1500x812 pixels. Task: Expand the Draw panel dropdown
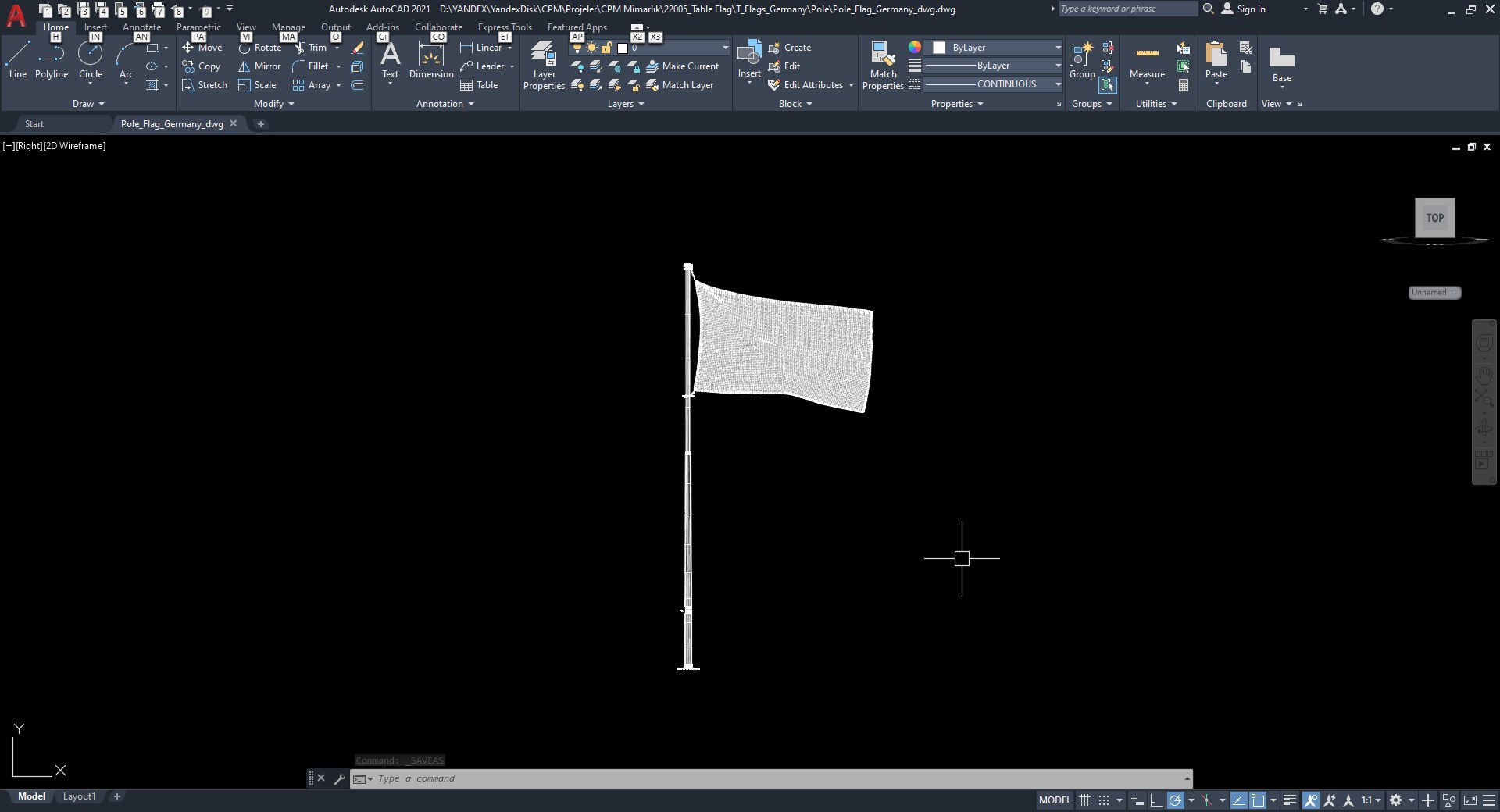click(88, 104)
